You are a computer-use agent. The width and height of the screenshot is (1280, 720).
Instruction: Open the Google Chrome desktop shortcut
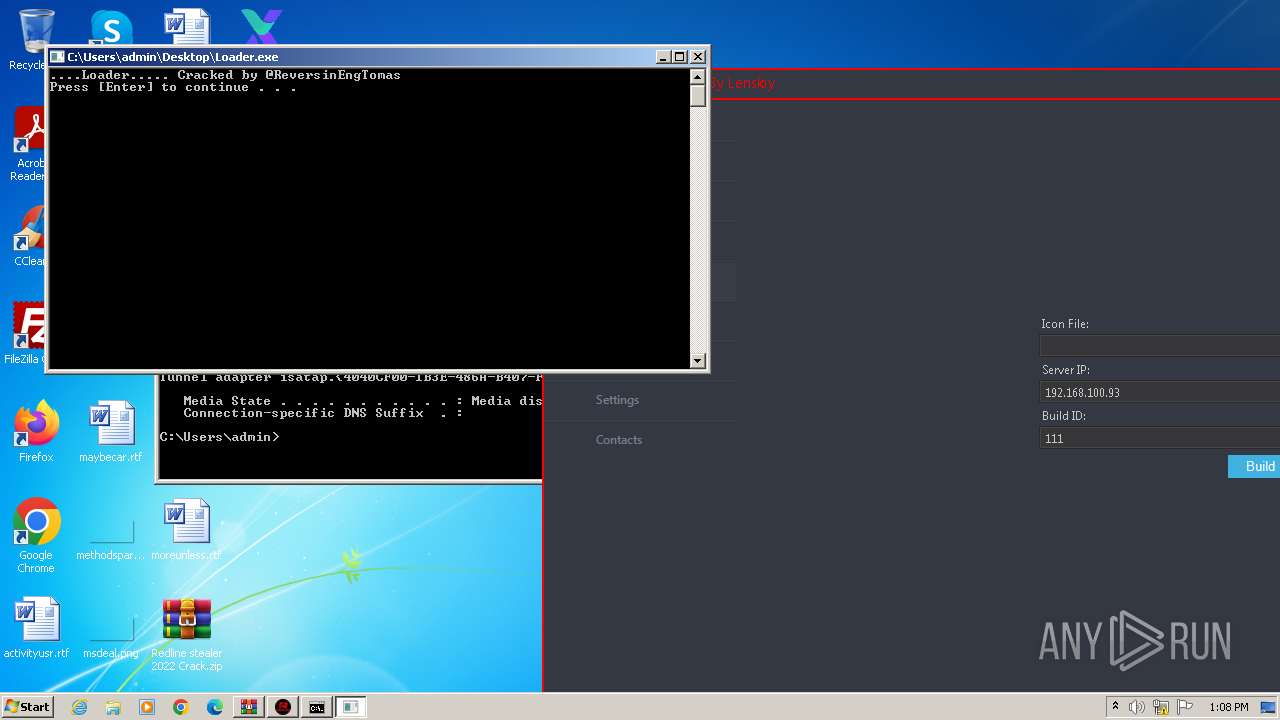point(36,536)
